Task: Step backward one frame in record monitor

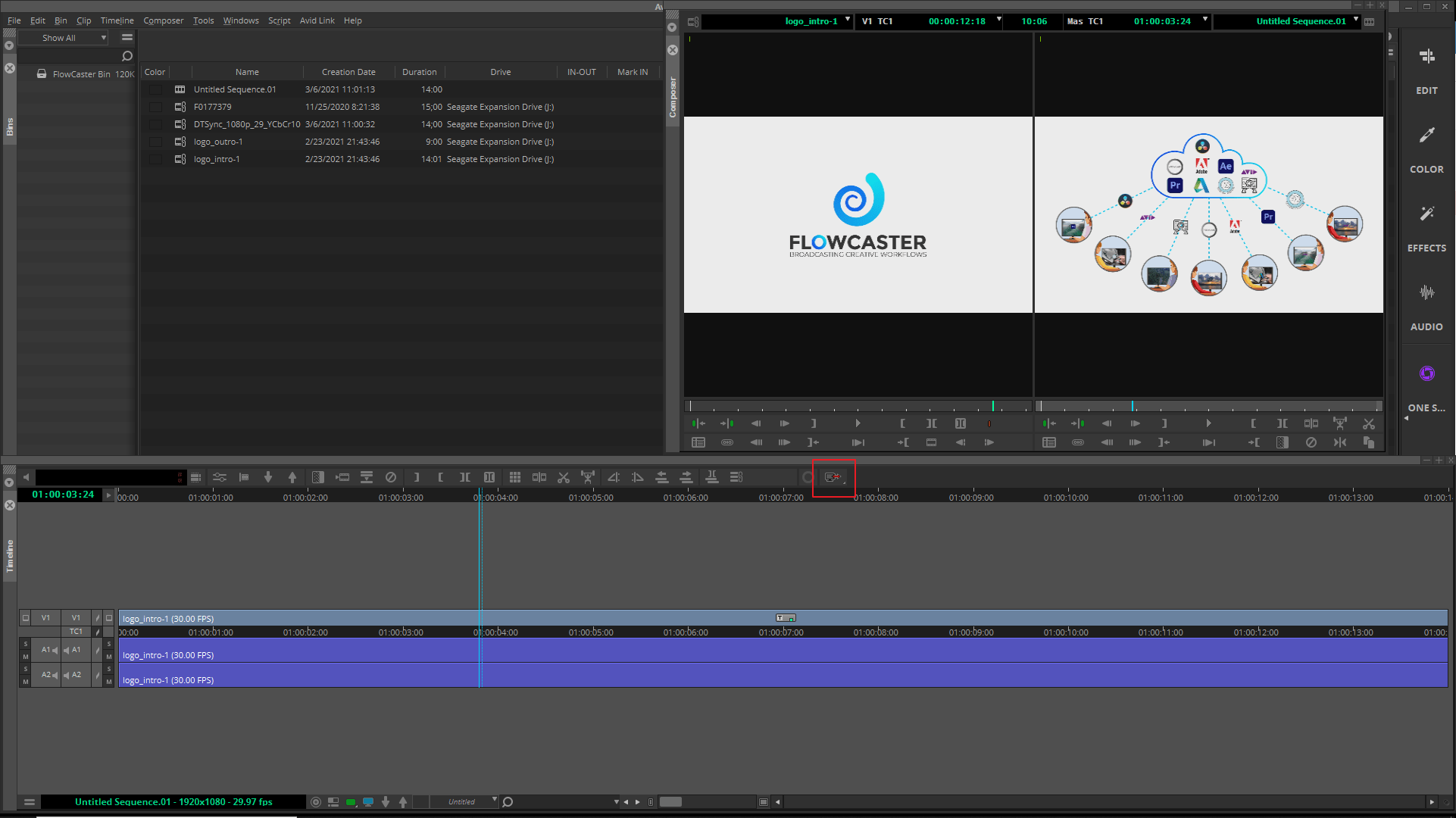Action: click(x=1107, y=423)
